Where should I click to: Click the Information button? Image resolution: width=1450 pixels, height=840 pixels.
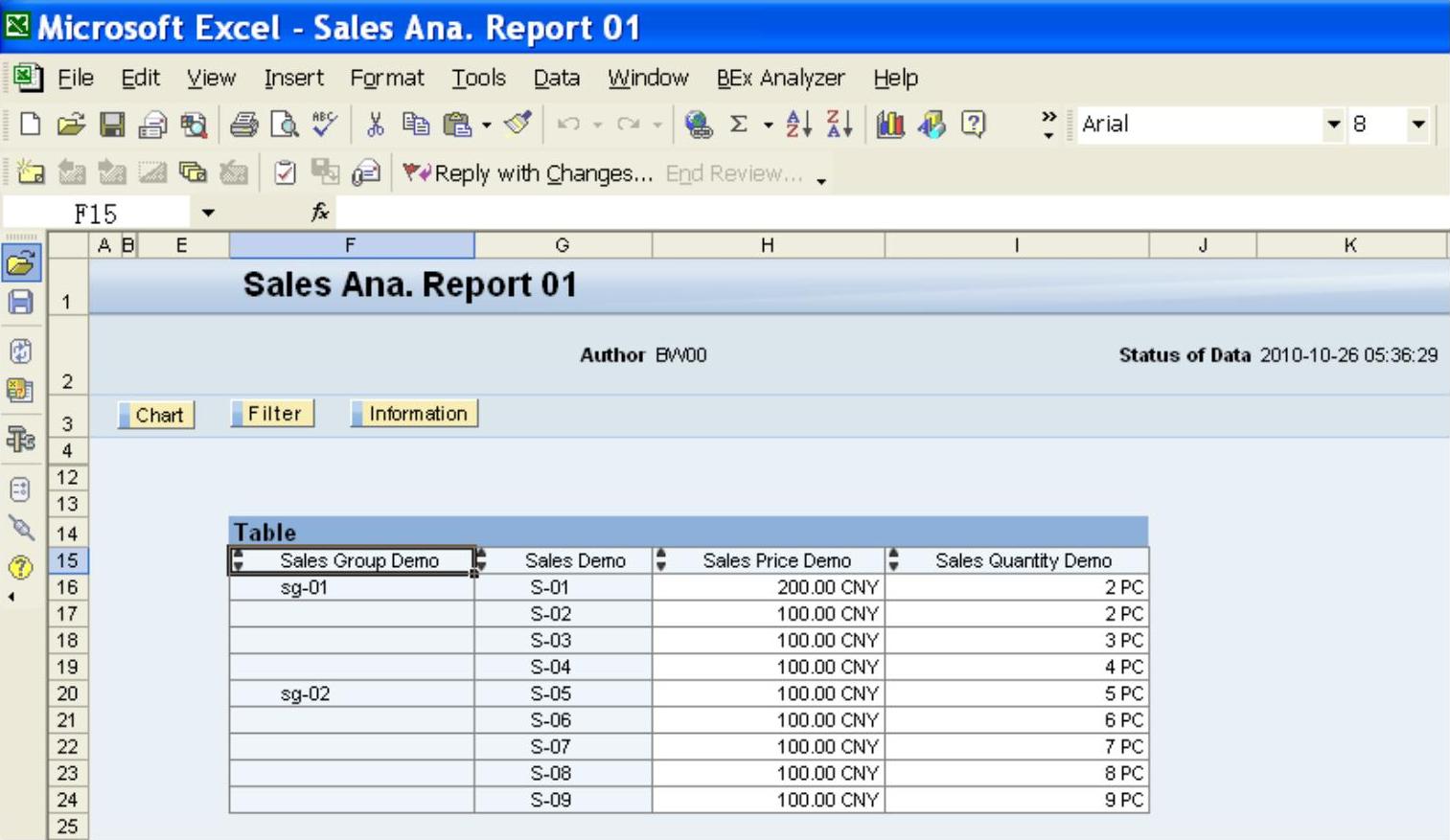414,414
